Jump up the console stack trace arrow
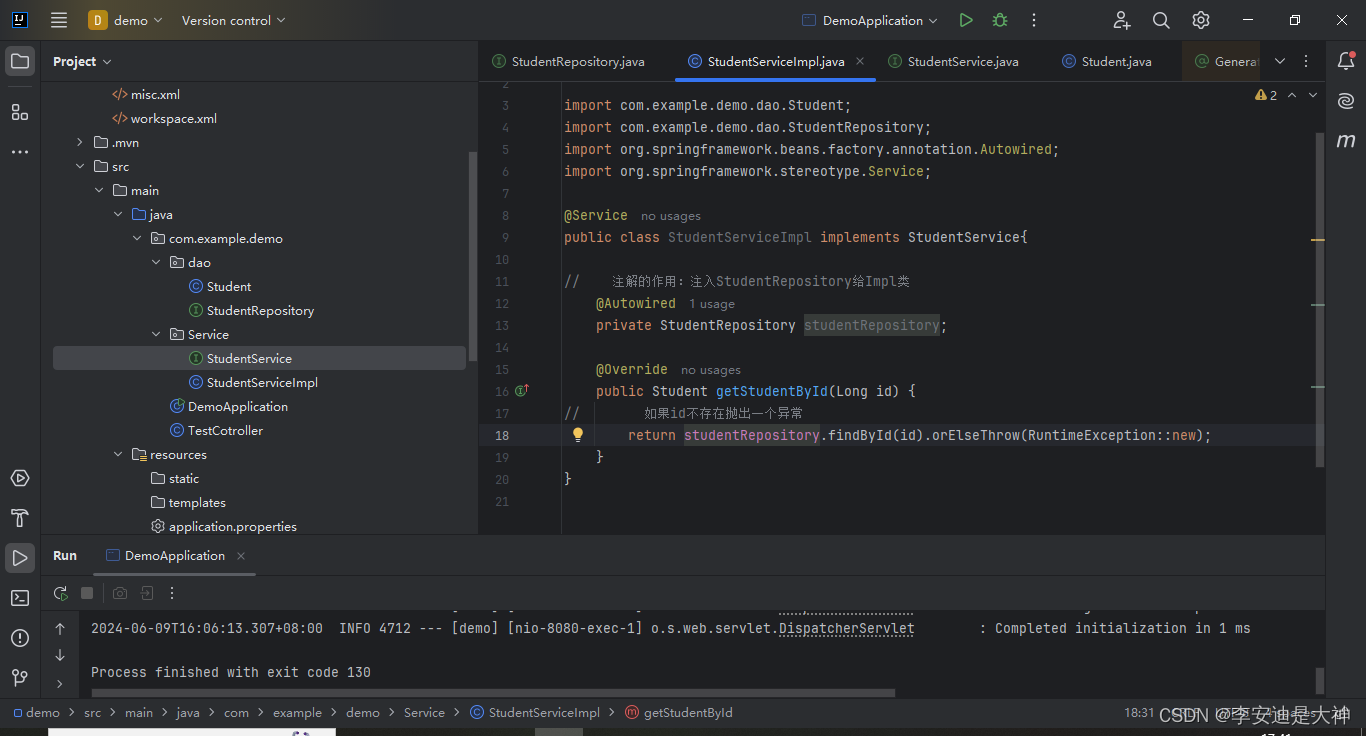 click(x=60, y=629)
